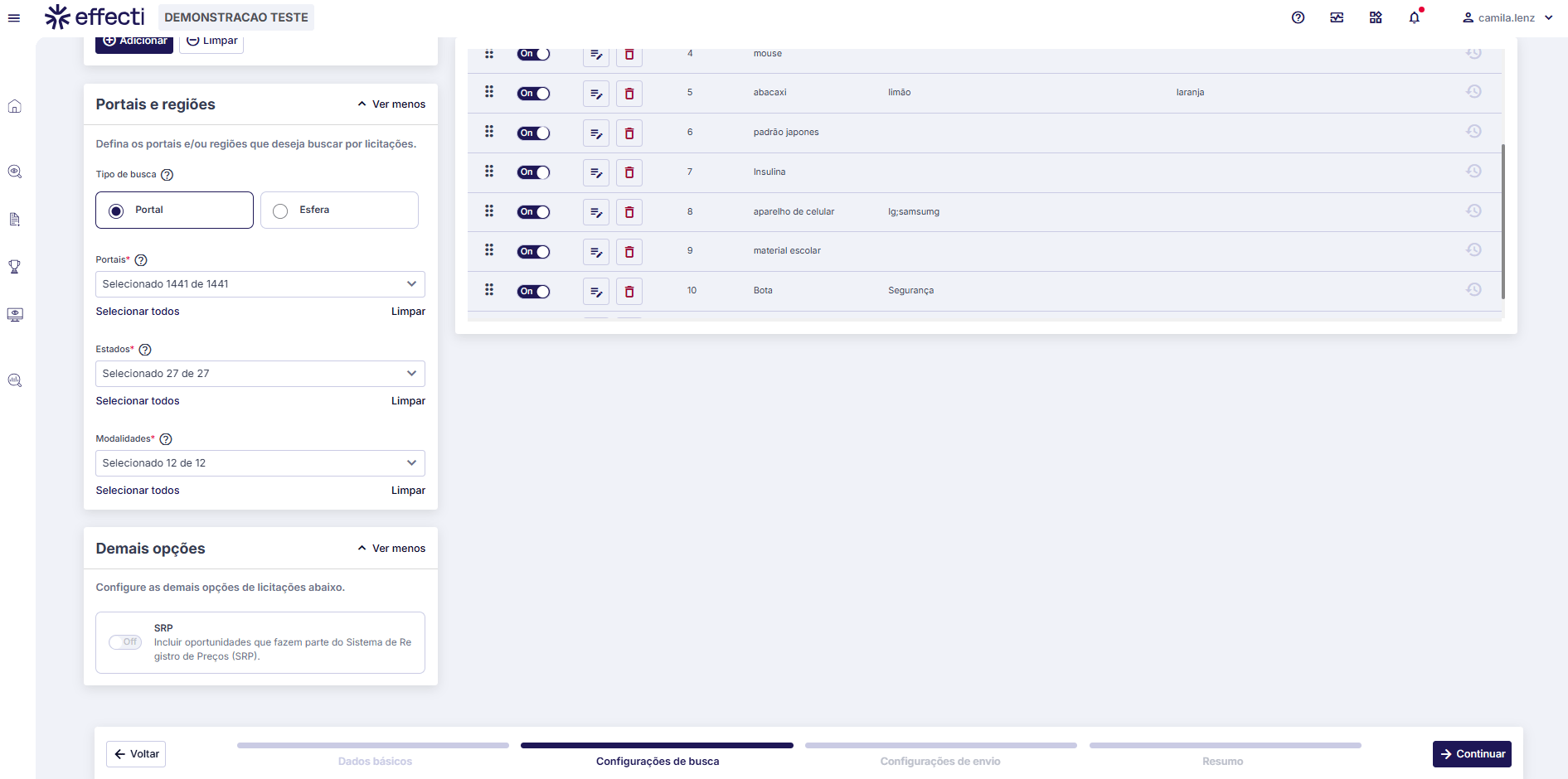View history for 'padrão japones' row
Image resolution: width=1568 pixels, height=779 pixels.
(x=1473, y=132)
